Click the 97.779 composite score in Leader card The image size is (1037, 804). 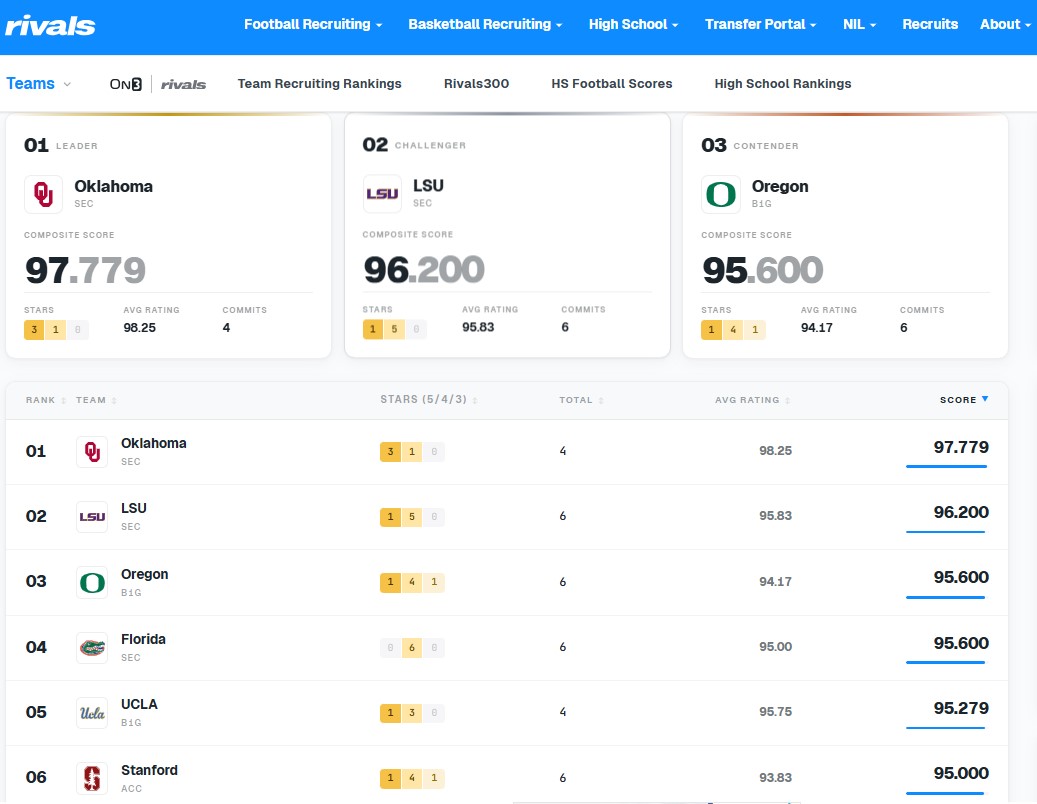[x=85, y=270]
